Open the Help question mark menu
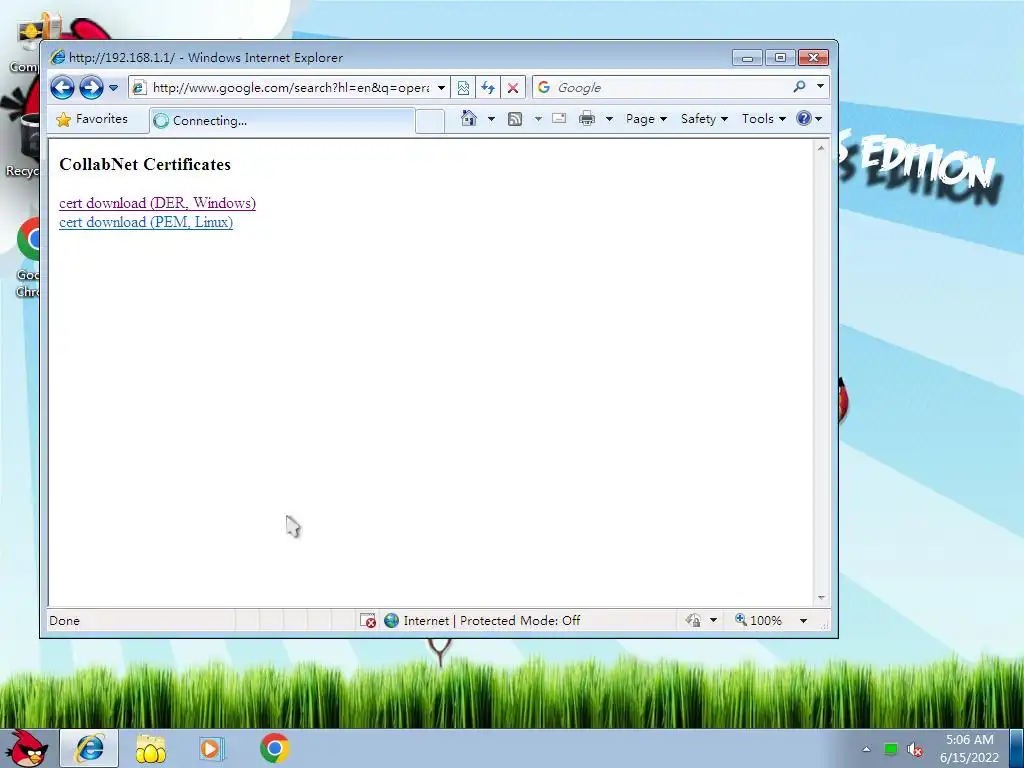1024x768 pixels. 808,118
